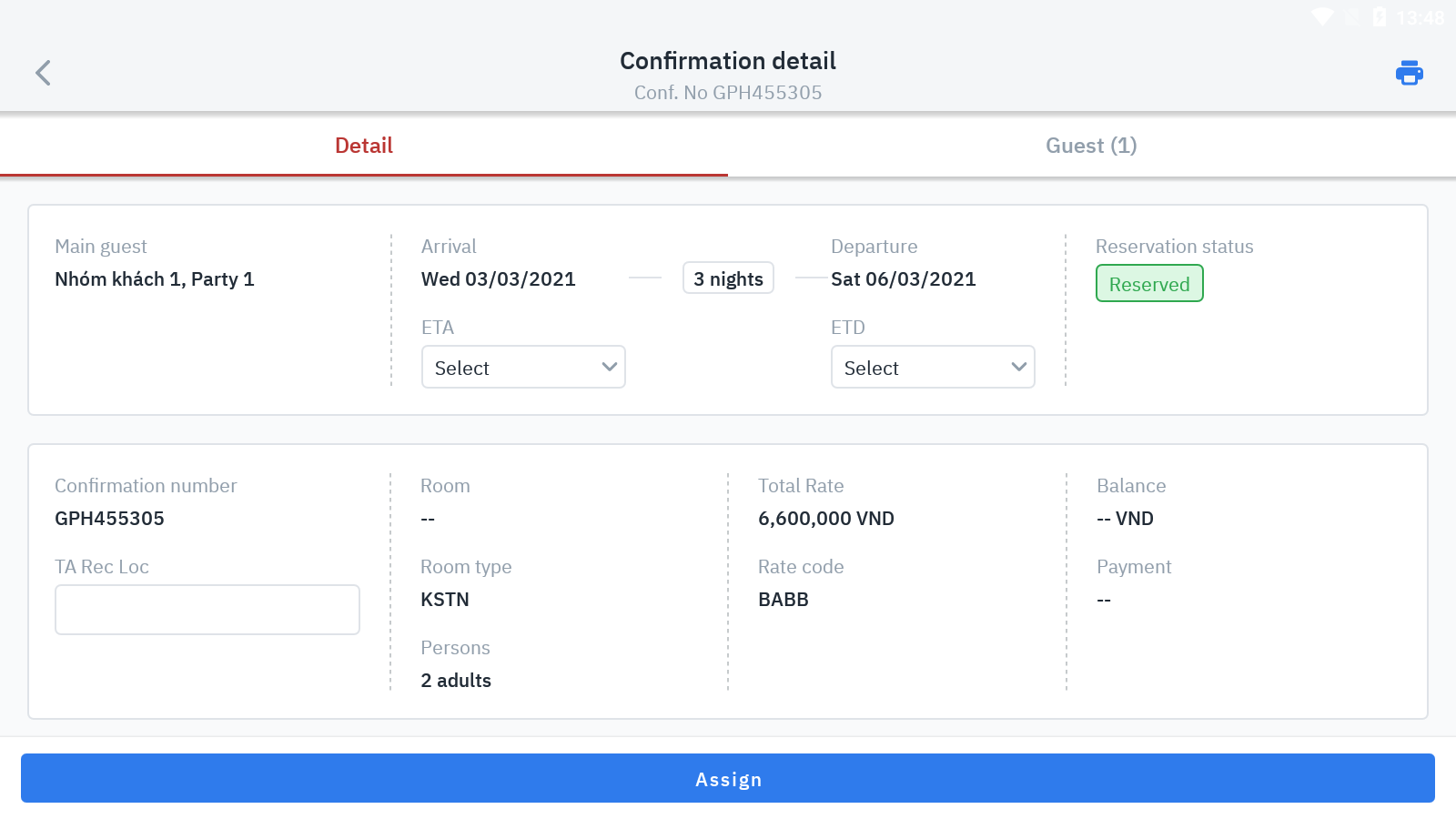
Task: Go back using the back arrow
Action: pos(43,73)
